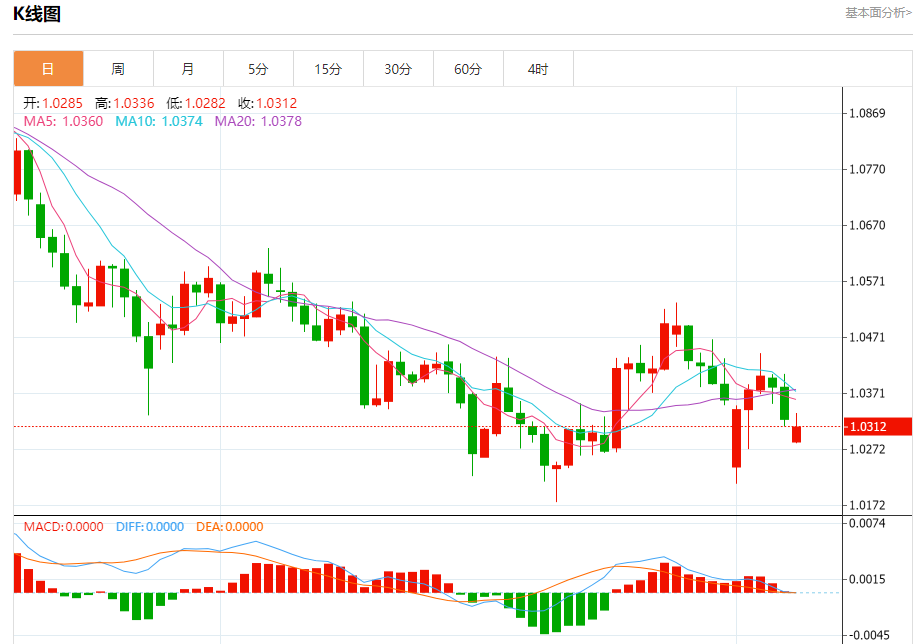Open the 60分 interval tab
This screenshot has height=644, width=919.
tap(468, 69)
